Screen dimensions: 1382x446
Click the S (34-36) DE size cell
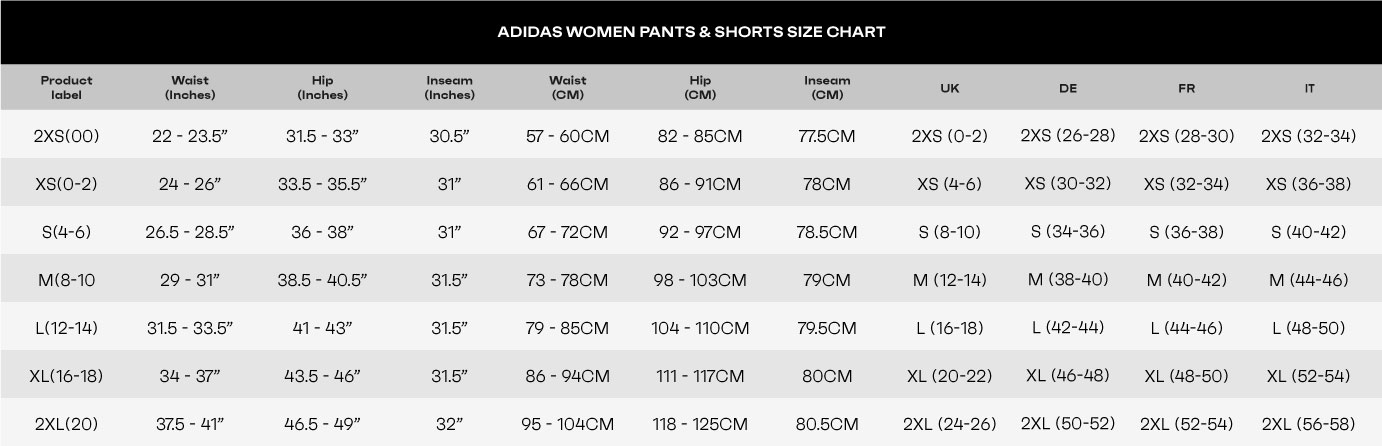(1067, 232)
